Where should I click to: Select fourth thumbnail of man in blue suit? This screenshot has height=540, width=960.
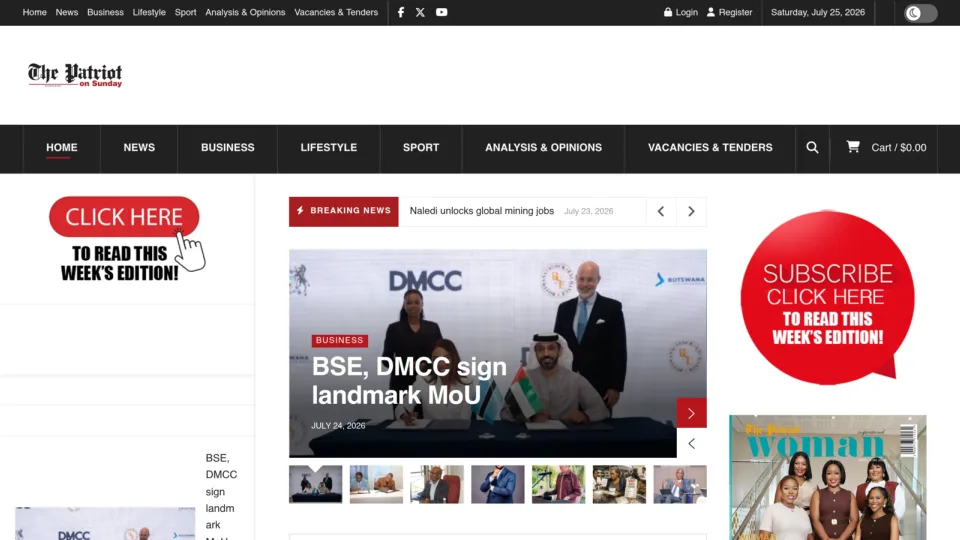[x=498, y=484]
